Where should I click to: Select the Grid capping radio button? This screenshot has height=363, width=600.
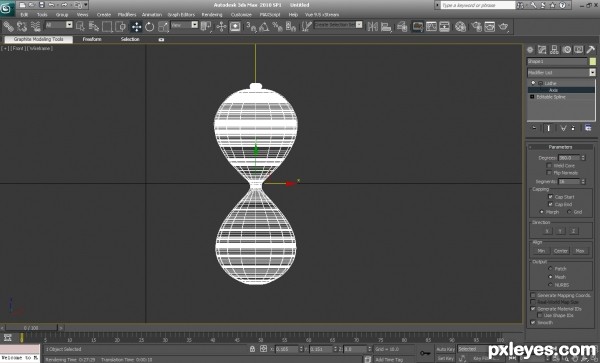569,212
